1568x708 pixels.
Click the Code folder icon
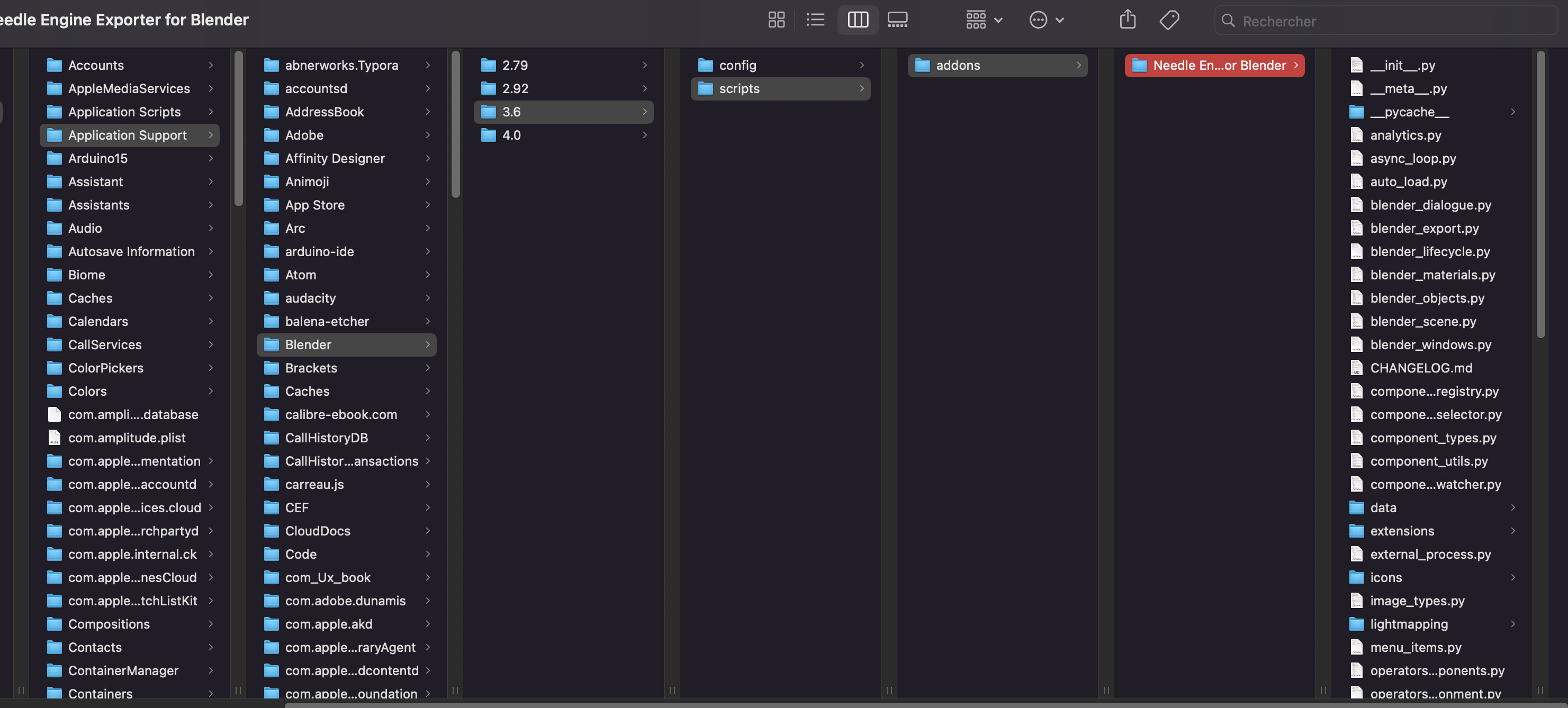click(271, 554)
